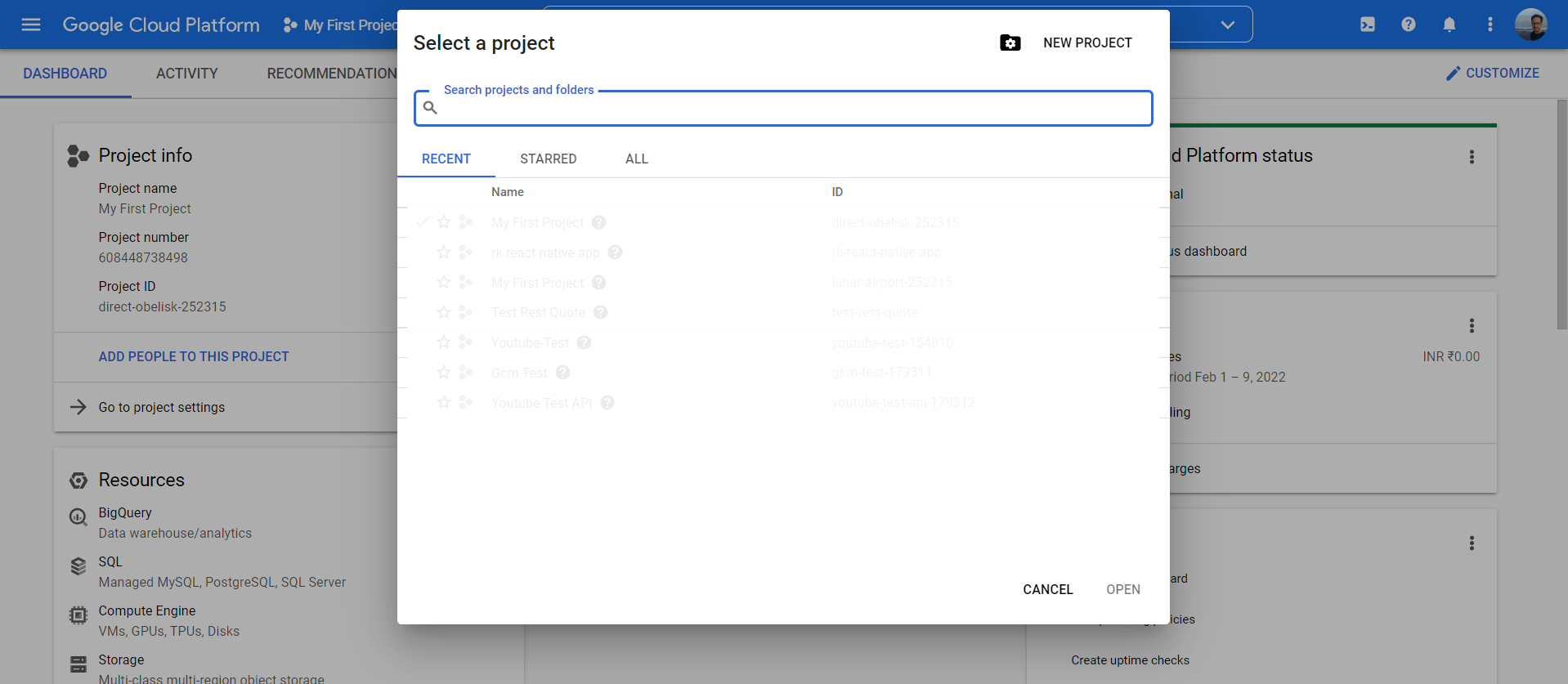Viewport: 1568px width, 684px height.
Task: Click the BigQuery icon in Resources
Action: tap(78, 517)
